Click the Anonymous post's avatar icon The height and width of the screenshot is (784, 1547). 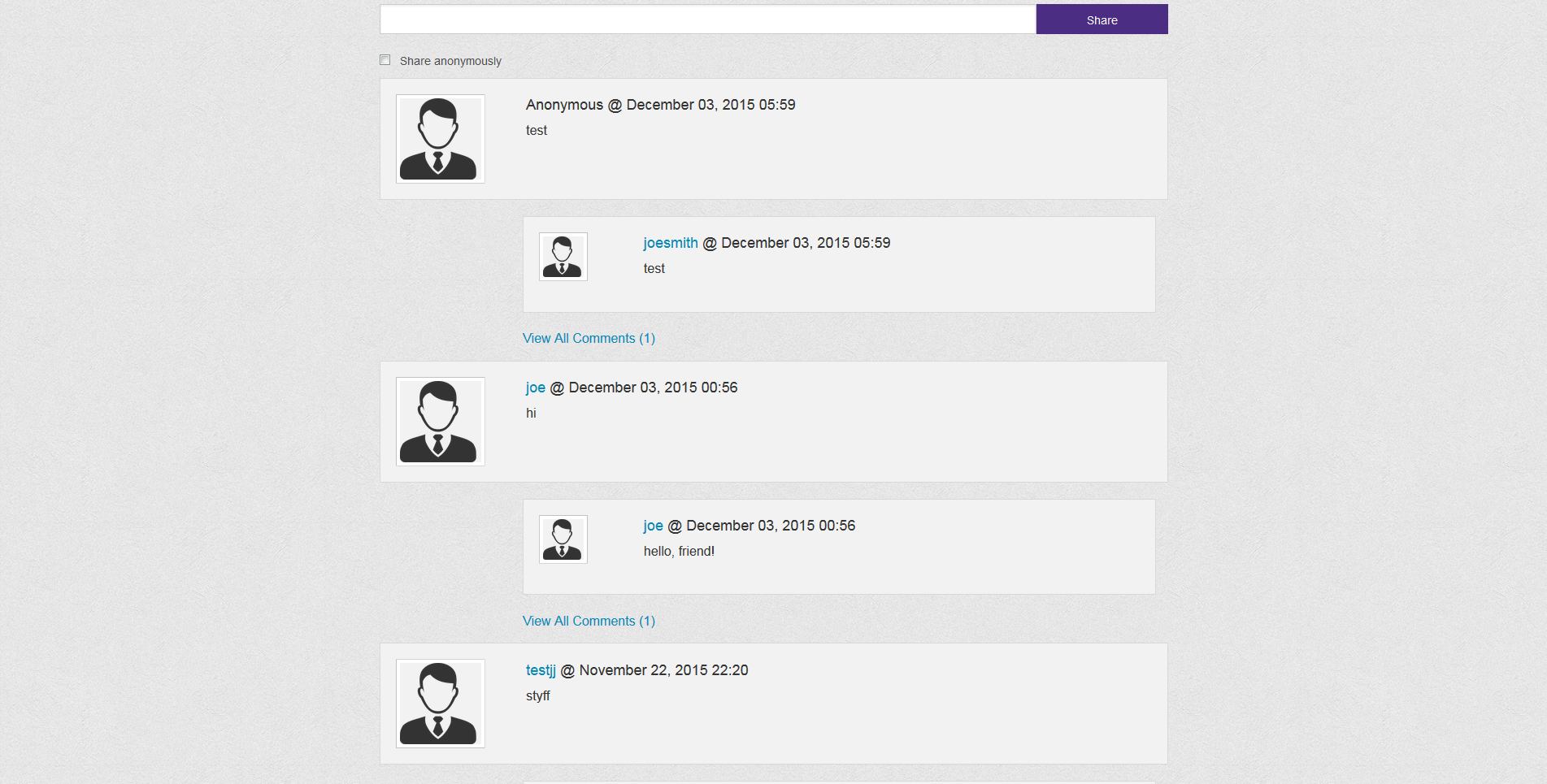tap(440, 139)
